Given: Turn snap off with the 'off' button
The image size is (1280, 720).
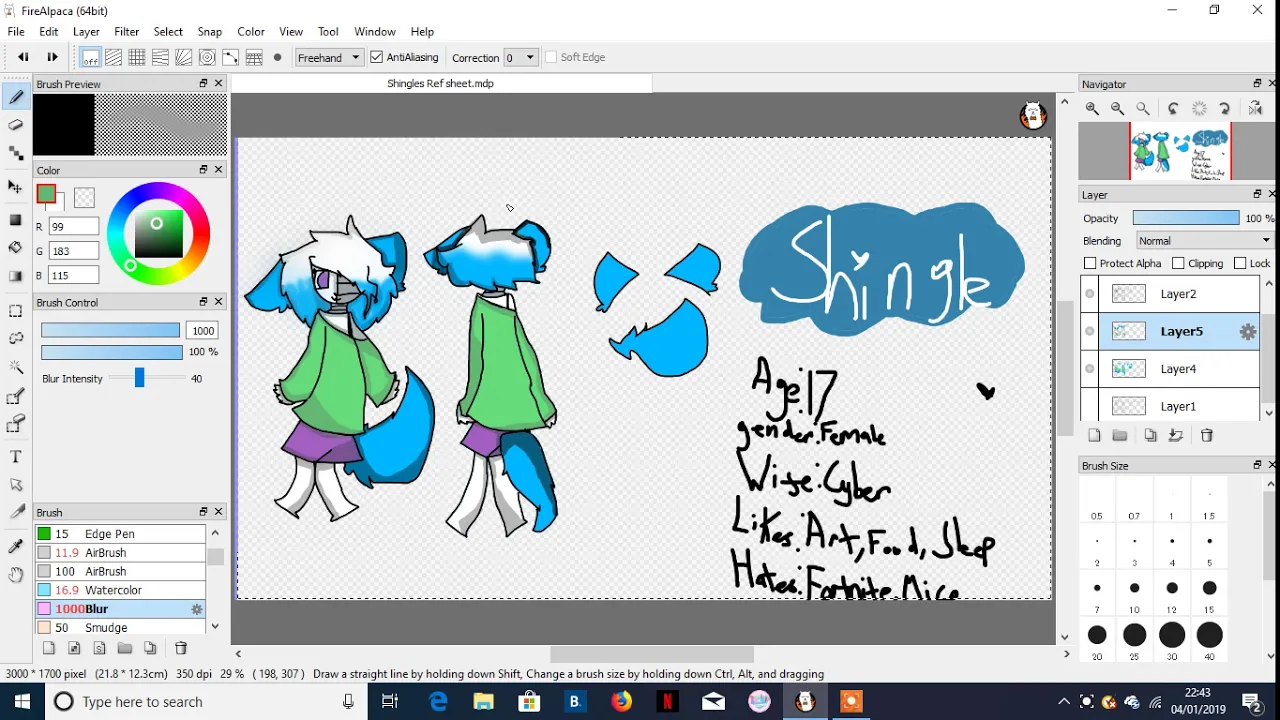Looking at the screenshot, I should pos(90,58).
